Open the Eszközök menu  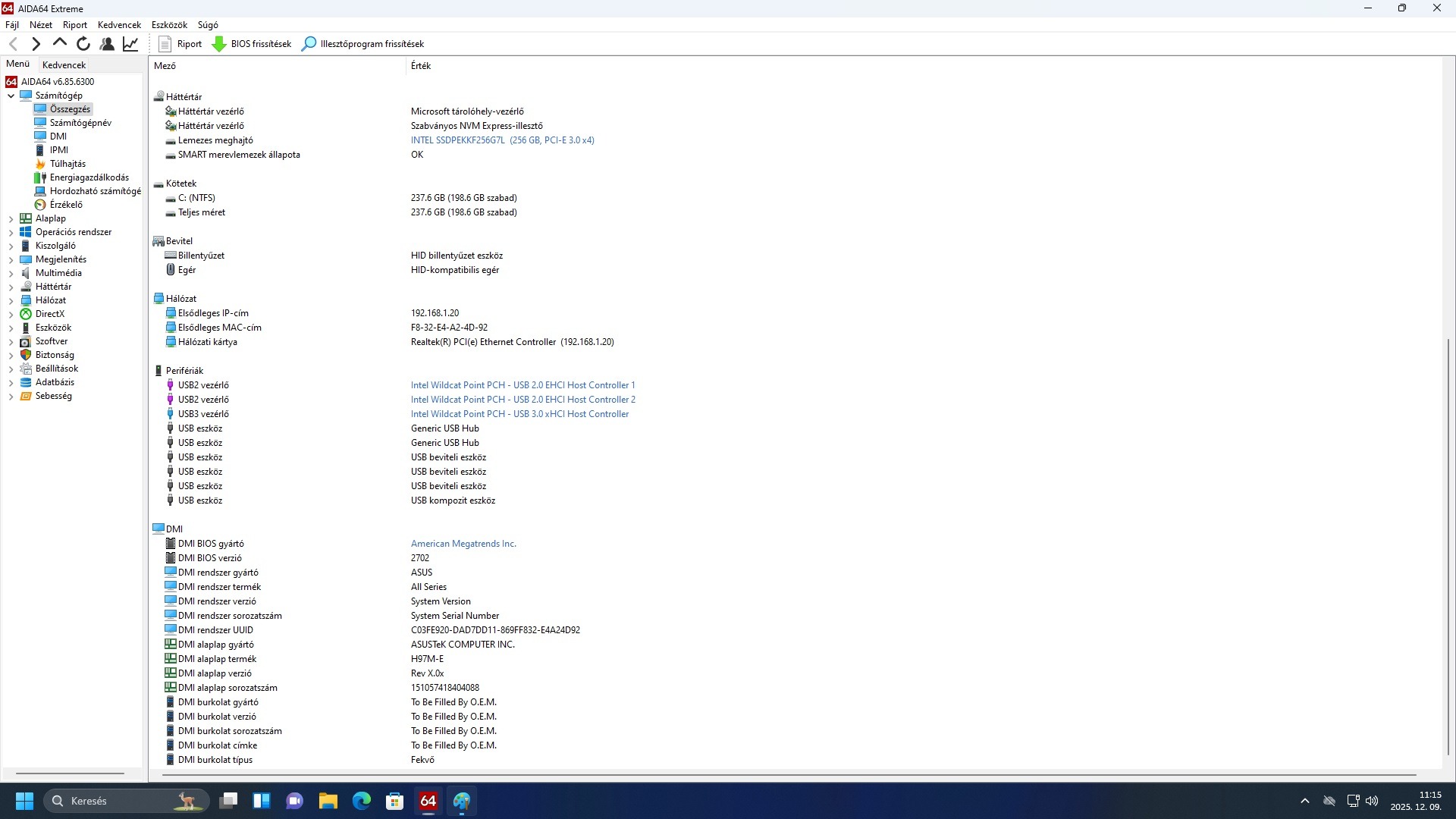[168, 25]
